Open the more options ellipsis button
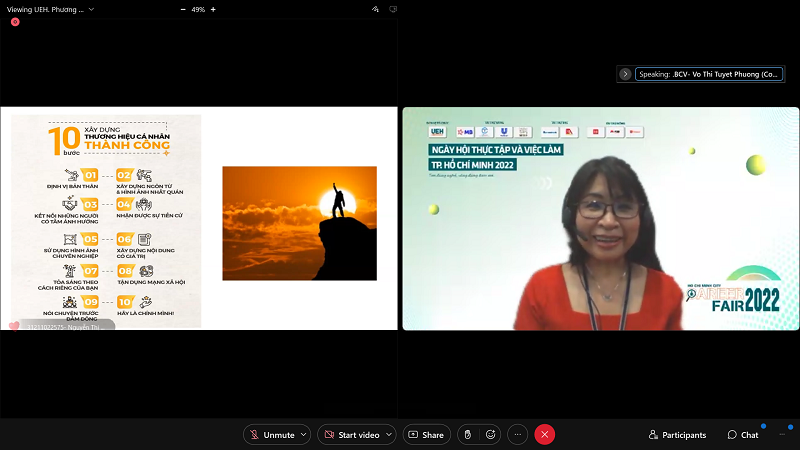800x450 pixels. pyautogui.click(x=517, y=435)
